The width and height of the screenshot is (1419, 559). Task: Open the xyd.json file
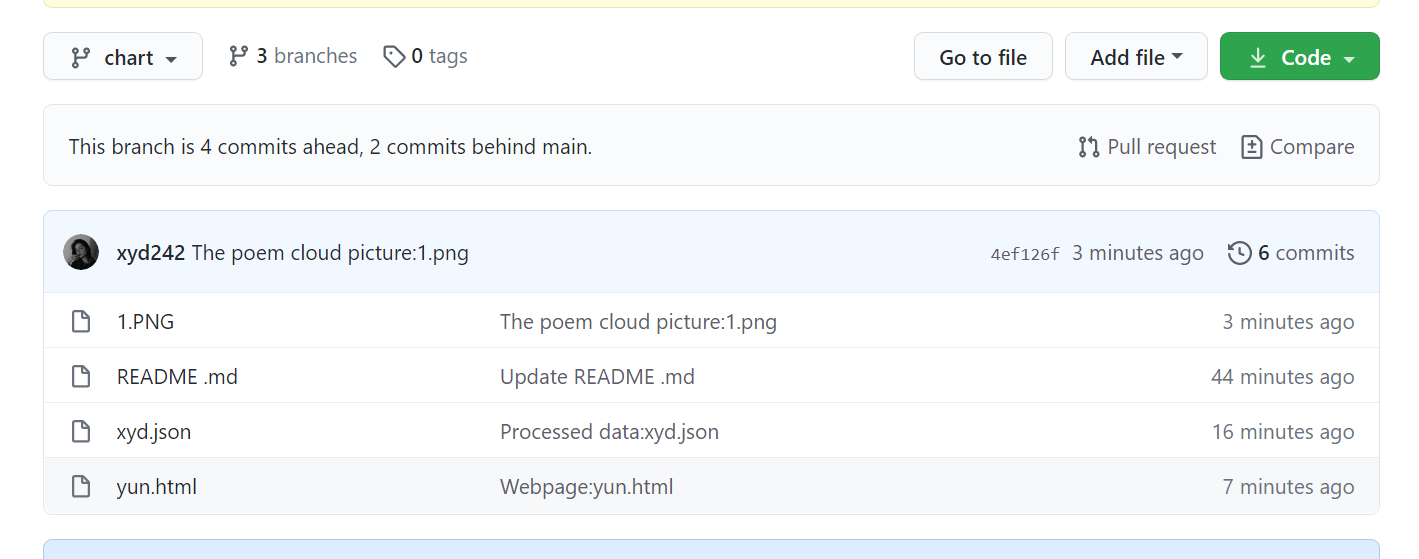click(154, 432)
